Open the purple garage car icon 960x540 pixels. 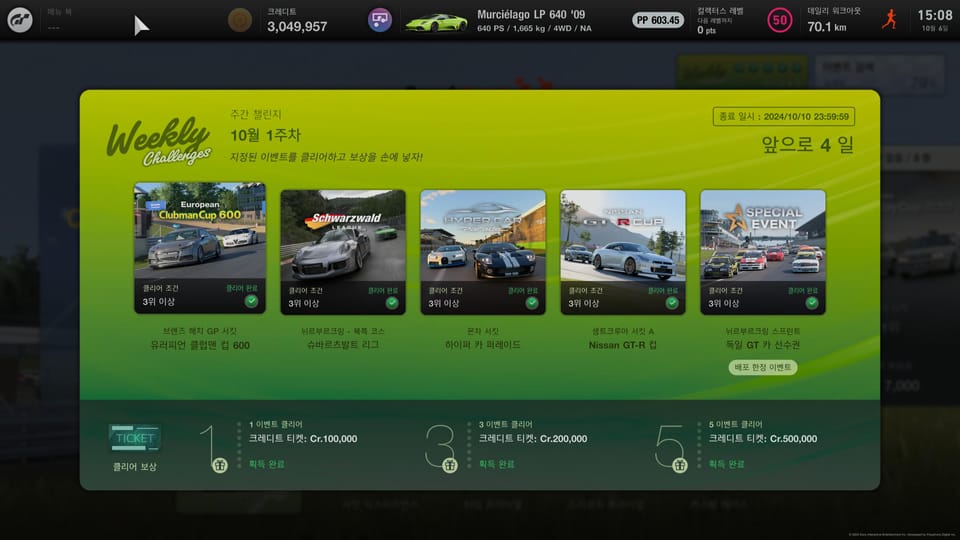[380, 20]
